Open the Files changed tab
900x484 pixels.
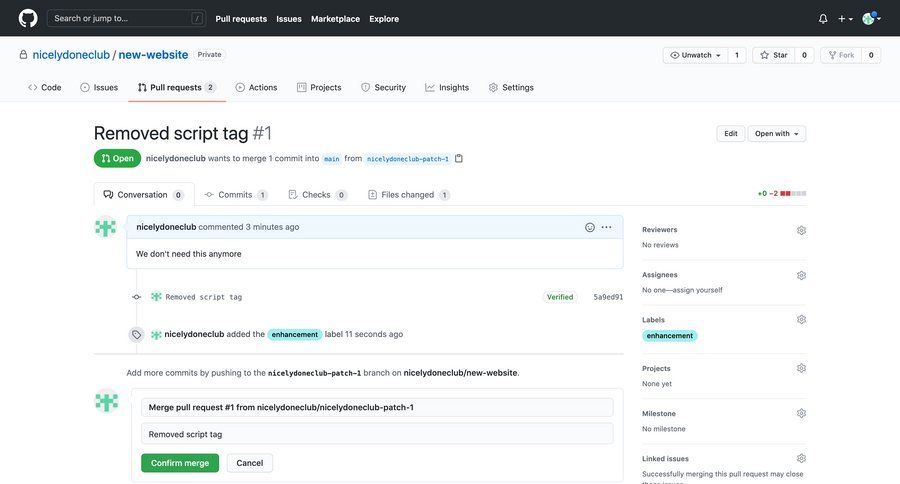point(408,195)
